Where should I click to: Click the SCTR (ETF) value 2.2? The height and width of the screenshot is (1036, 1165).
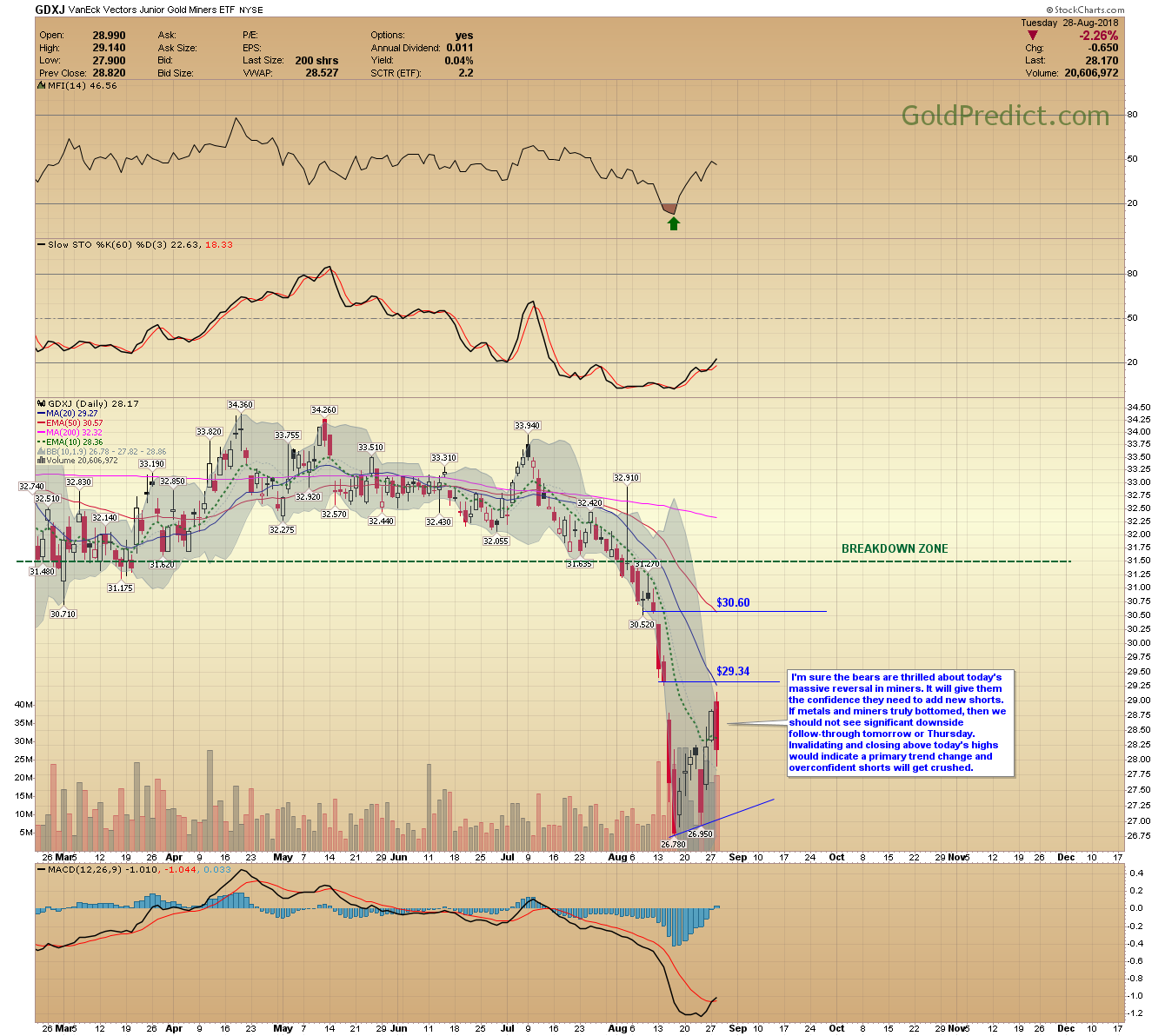pos(466,73)
